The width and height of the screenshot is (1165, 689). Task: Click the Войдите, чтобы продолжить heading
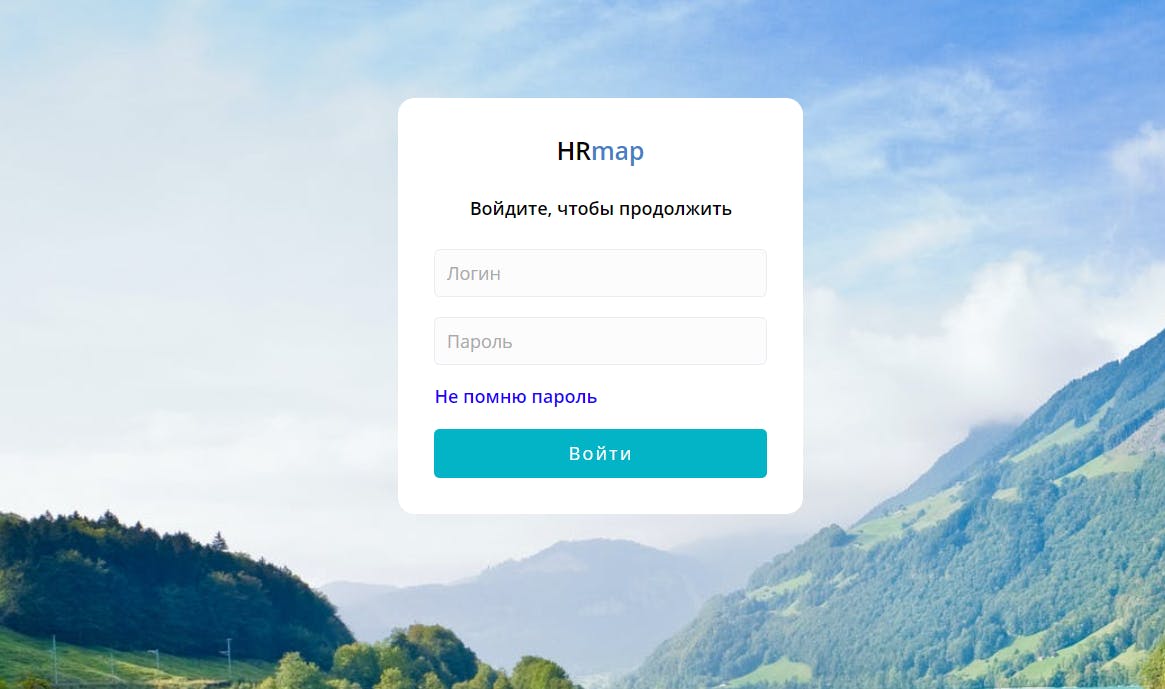600,209
